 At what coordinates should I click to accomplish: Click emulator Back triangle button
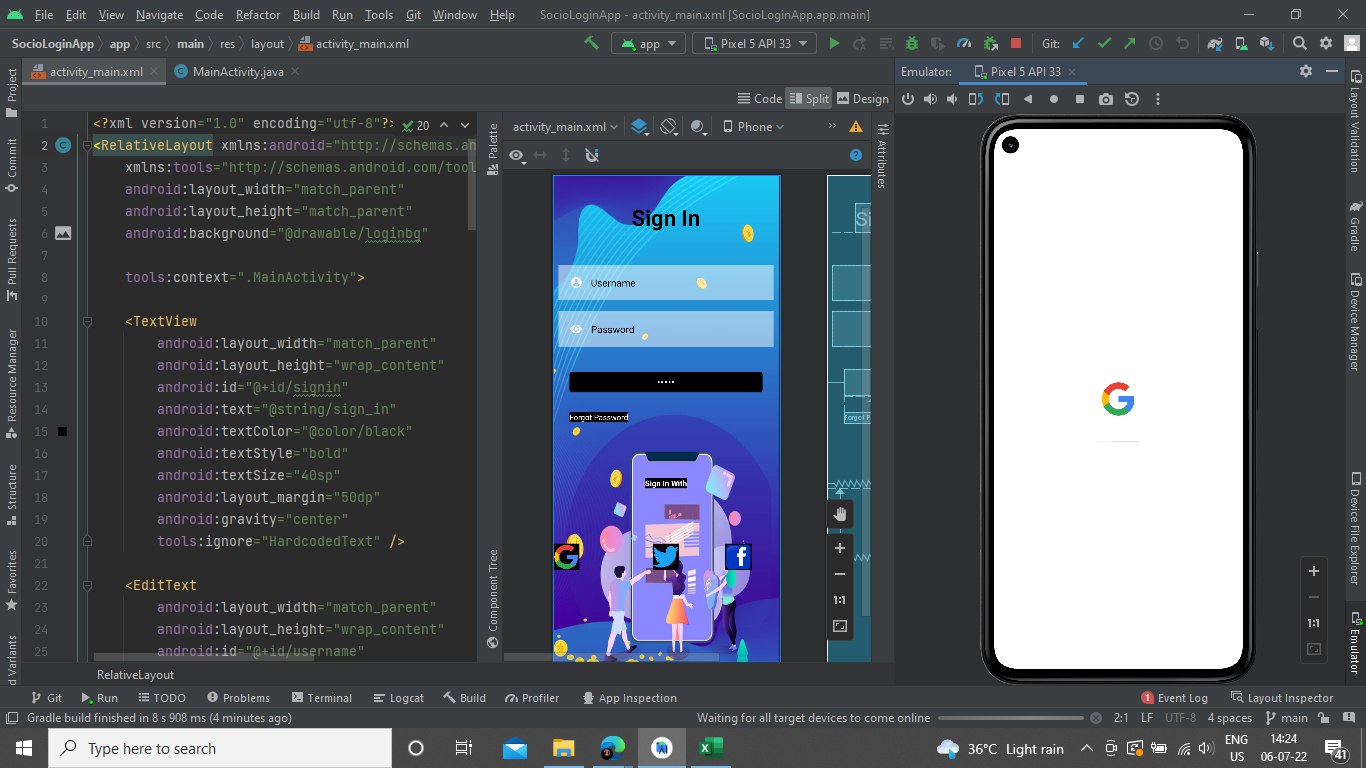click(x=1028, y=99)
